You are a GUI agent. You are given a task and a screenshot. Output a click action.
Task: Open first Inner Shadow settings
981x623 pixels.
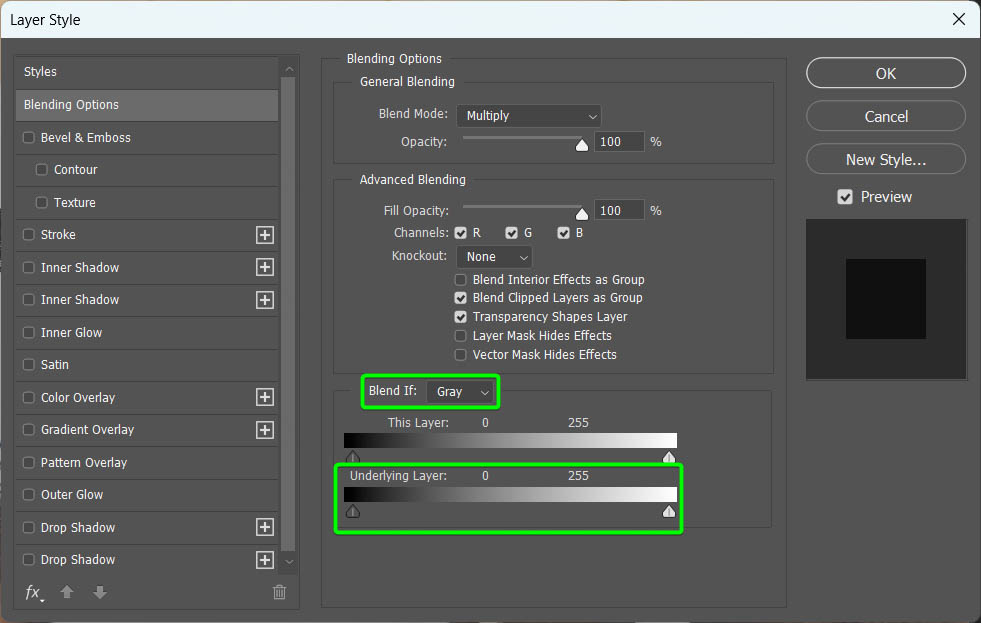(79, 268)
